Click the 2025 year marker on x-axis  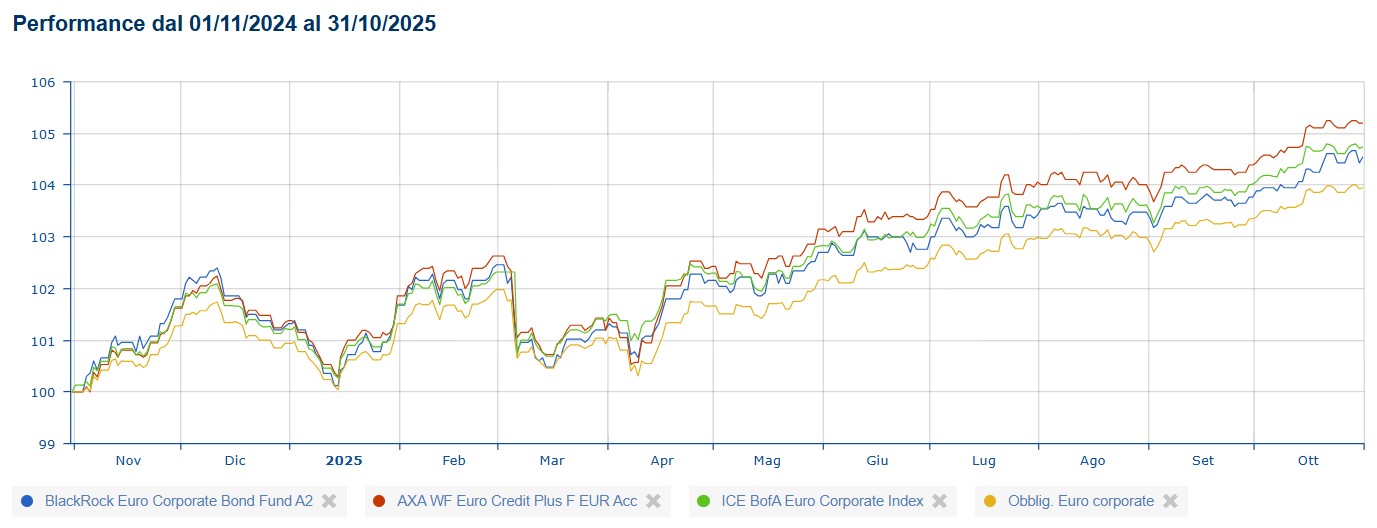coord(344,461)
